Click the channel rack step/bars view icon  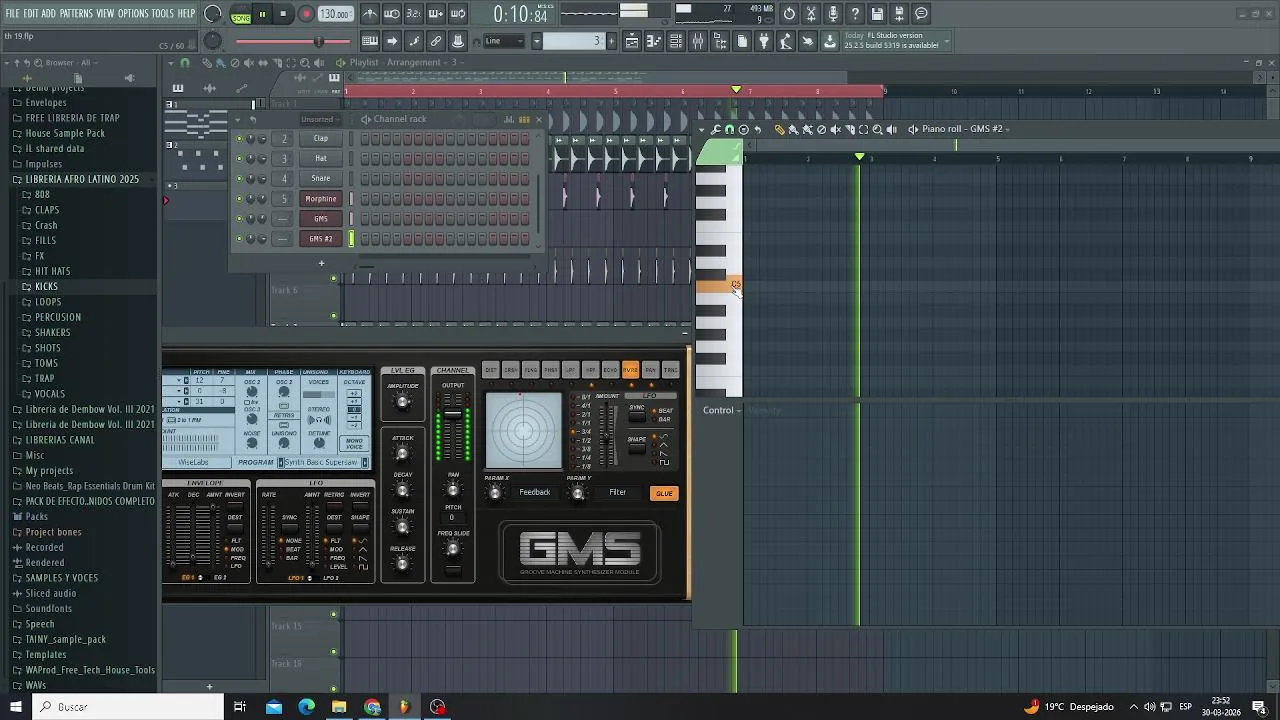pos(524,119)
